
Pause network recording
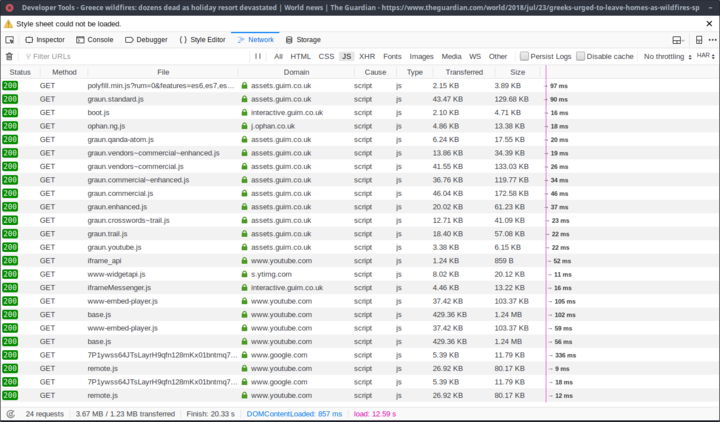[x=258, y=57]
